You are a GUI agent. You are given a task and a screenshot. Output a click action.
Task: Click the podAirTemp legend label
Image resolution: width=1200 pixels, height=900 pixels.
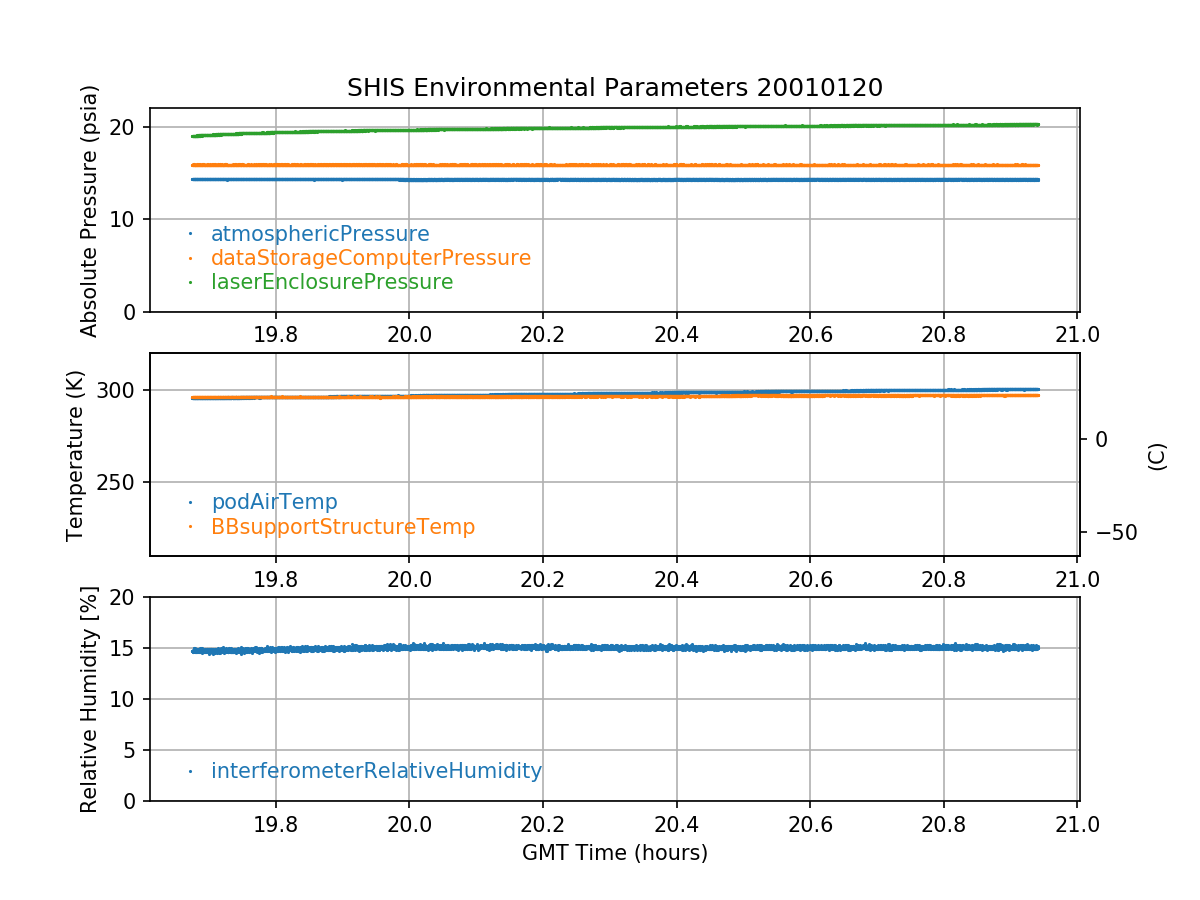[274, 502]
